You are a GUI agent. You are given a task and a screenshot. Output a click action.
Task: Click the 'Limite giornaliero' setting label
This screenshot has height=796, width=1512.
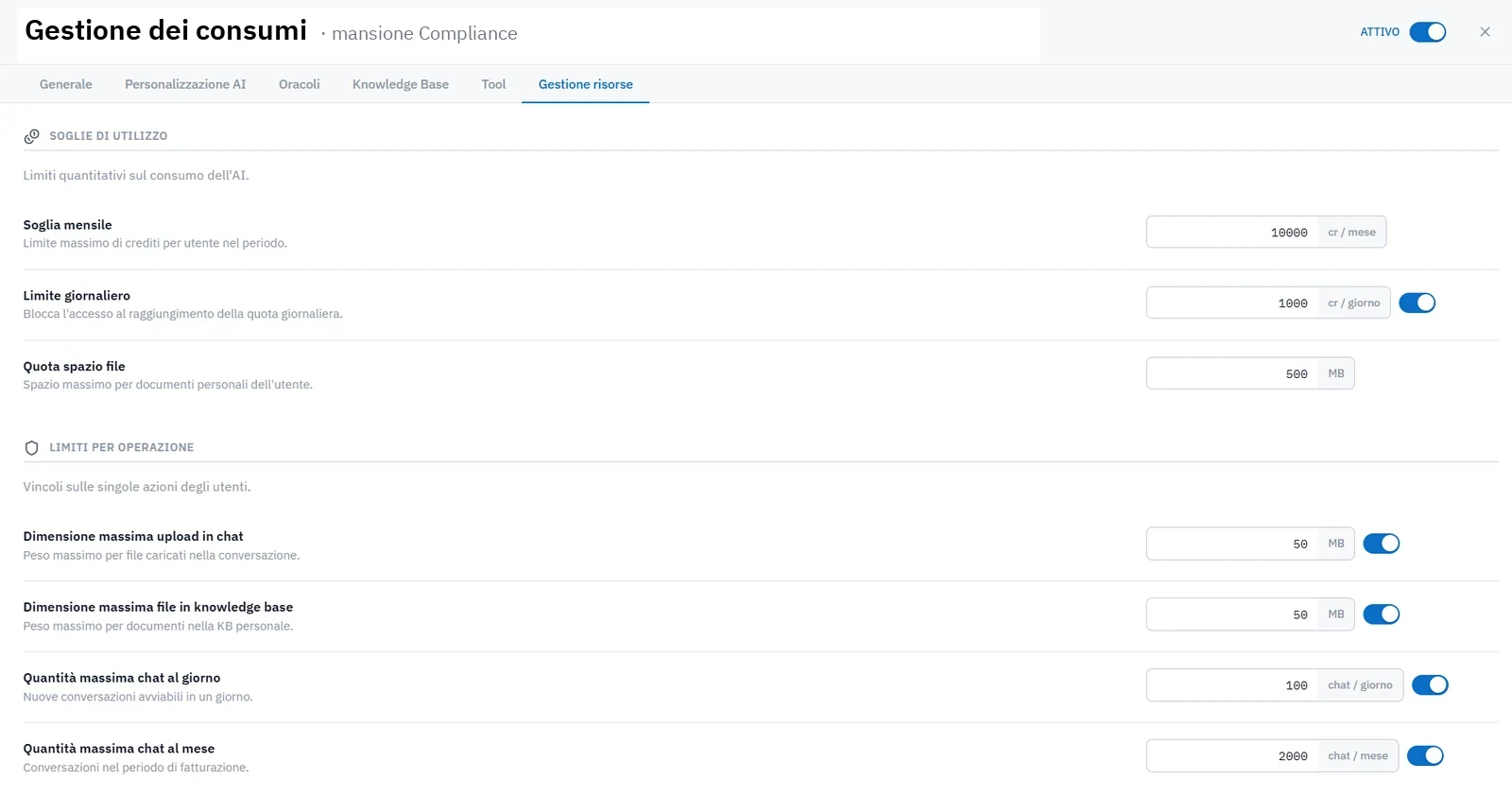click(77, 296)
